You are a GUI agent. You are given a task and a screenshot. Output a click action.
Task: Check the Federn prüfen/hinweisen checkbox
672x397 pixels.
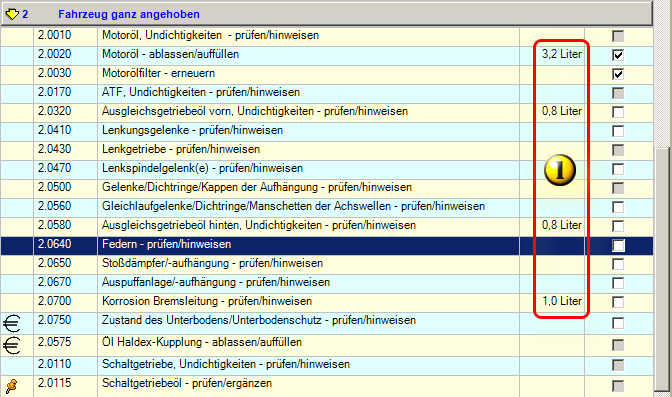(x=618, y=245)
